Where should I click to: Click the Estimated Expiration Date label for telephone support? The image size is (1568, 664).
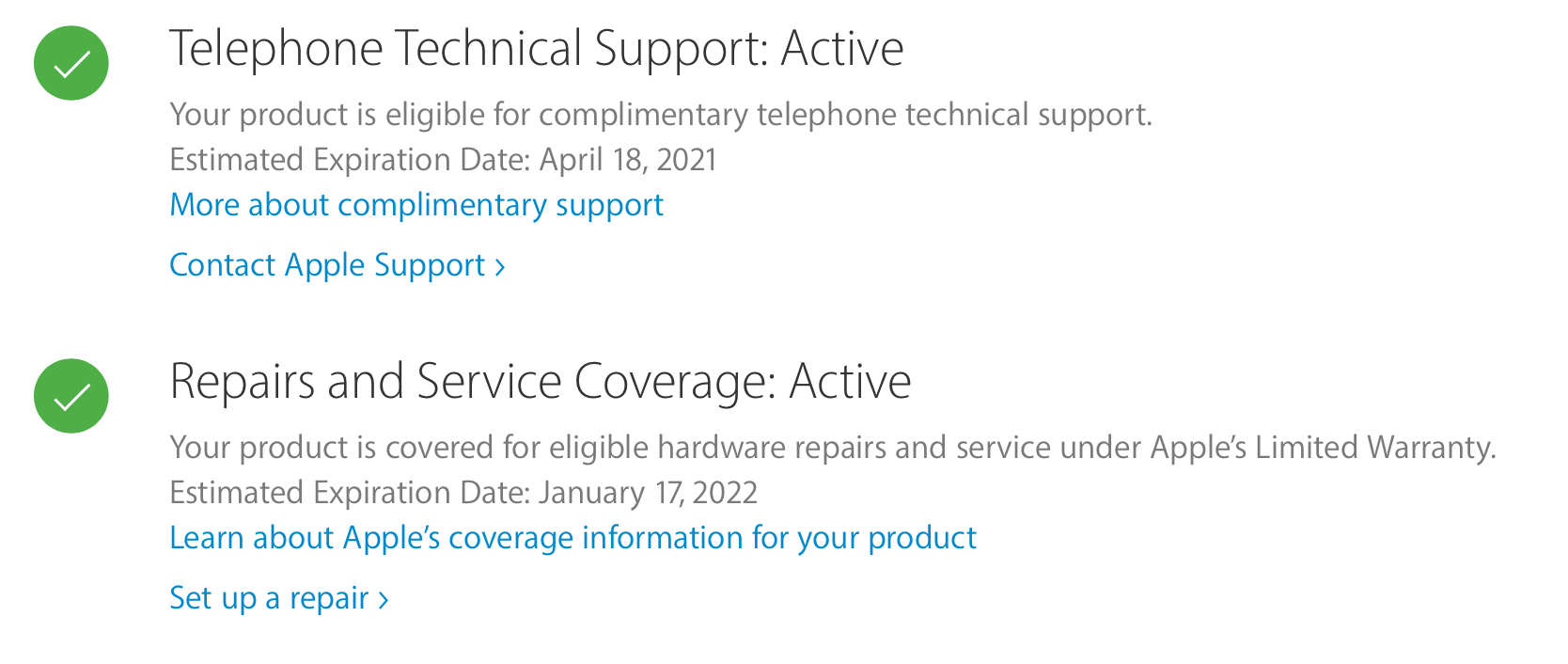350,160
